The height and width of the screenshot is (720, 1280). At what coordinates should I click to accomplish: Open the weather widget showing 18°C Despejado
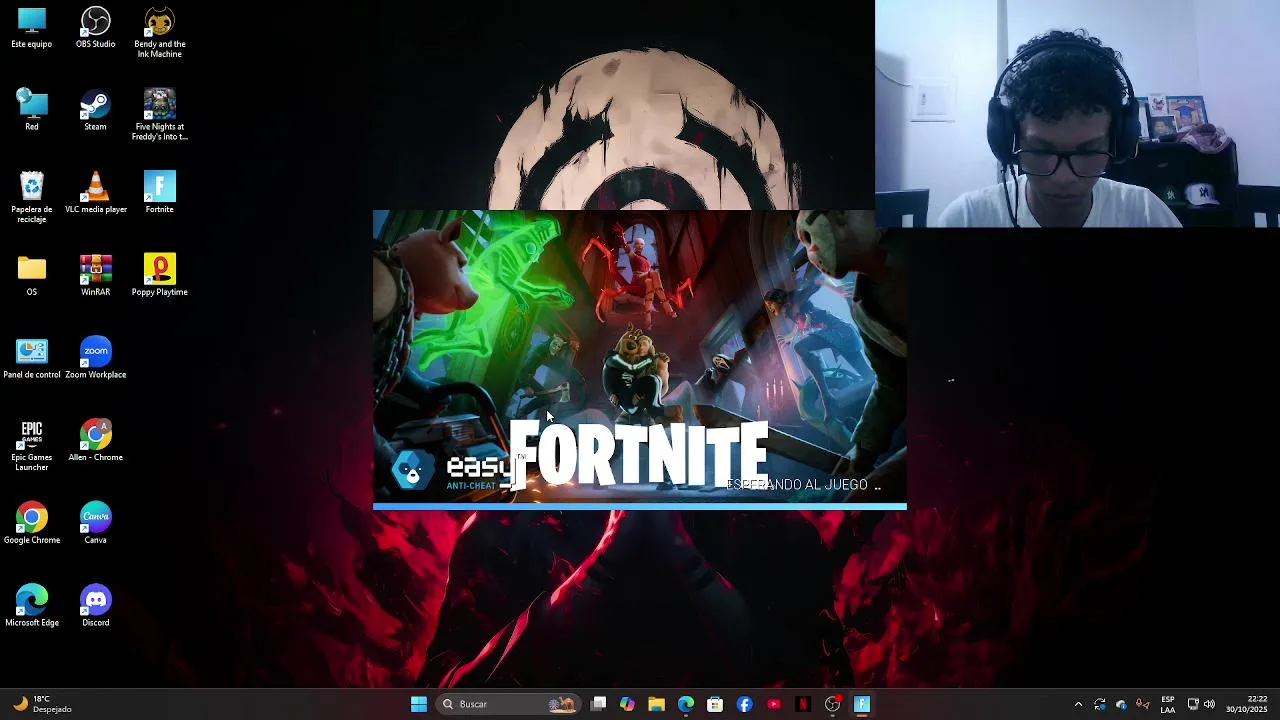click(x=42, y=704)
